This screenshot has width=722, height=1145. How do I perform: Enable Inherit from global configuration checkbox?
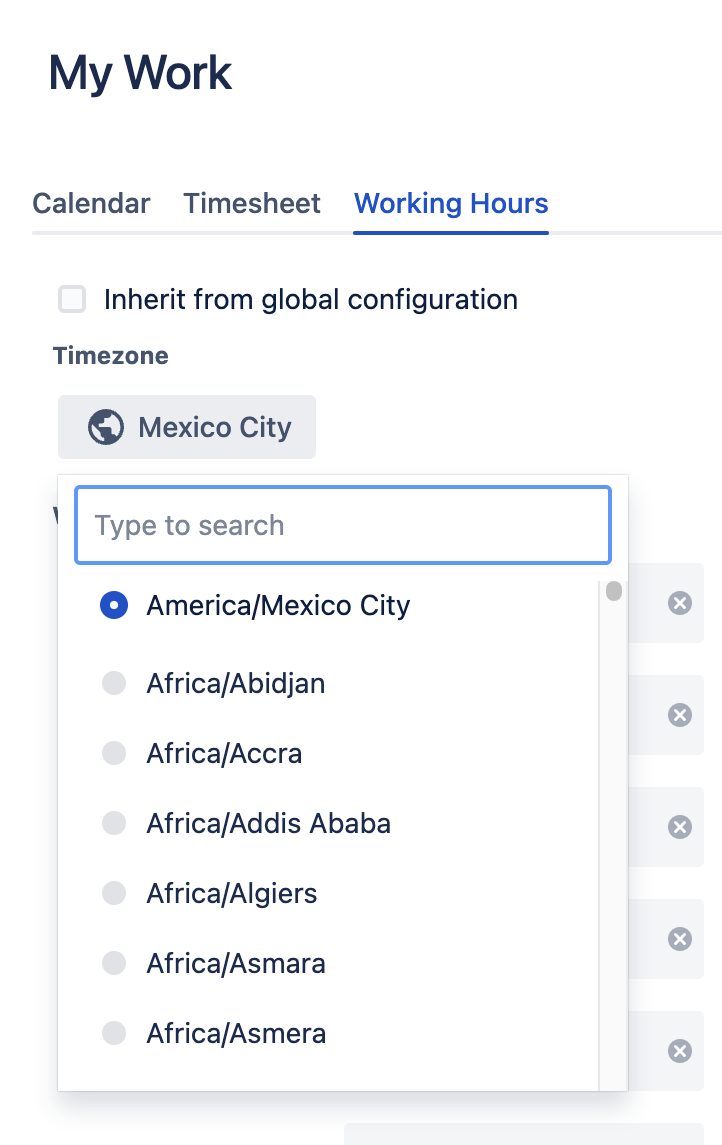72,299
